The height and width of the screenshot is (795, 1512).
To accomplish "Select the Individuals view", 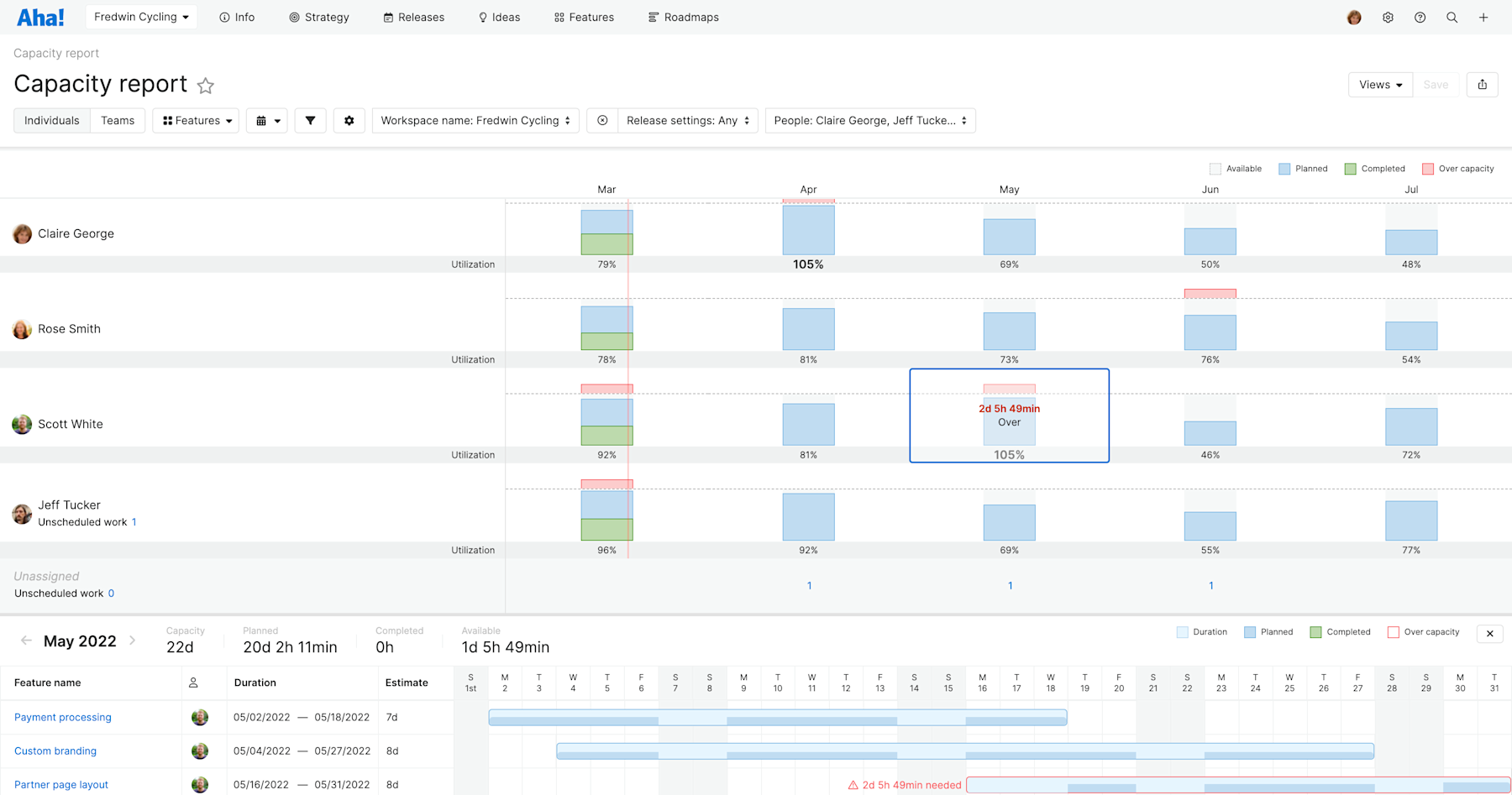I will click(51, 120).
